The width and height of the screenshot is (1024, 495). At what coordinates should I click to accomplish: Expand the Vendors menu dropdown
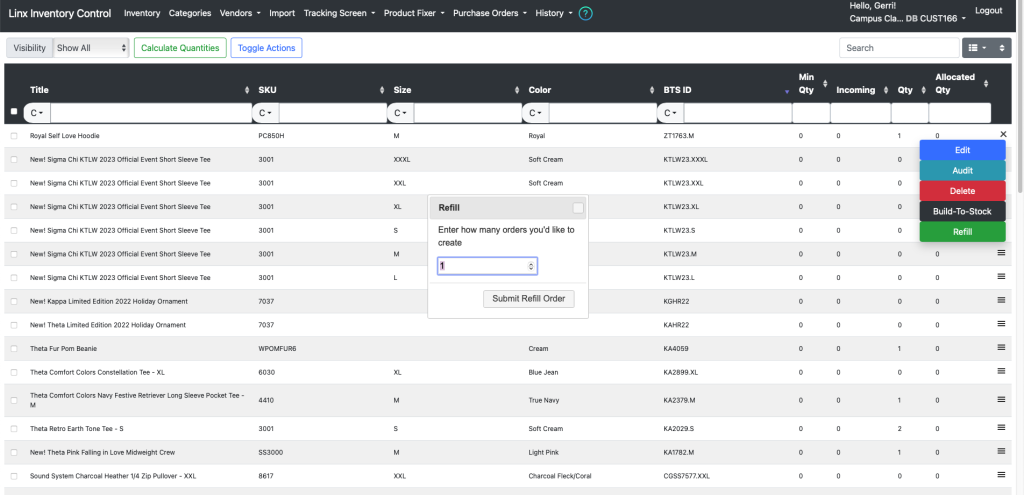pyautogui.click(x=240, y=13)
